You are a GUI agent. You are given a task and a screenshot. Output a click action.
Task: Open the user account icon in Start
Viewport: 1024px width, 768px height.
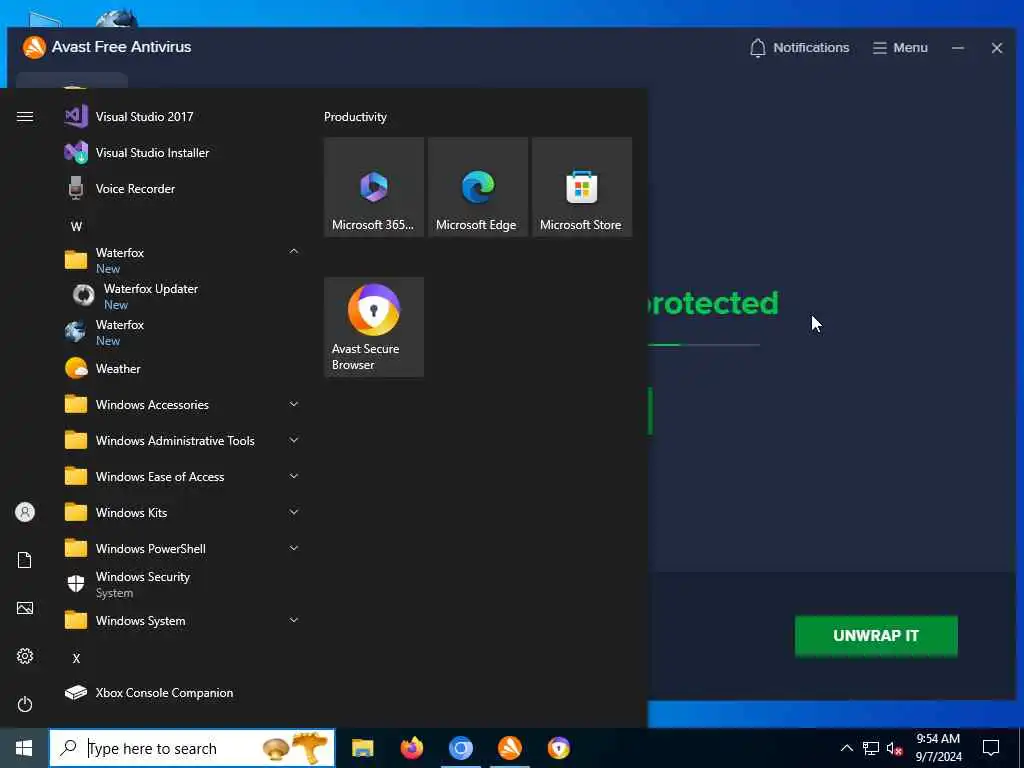click(x=25, y=512)
